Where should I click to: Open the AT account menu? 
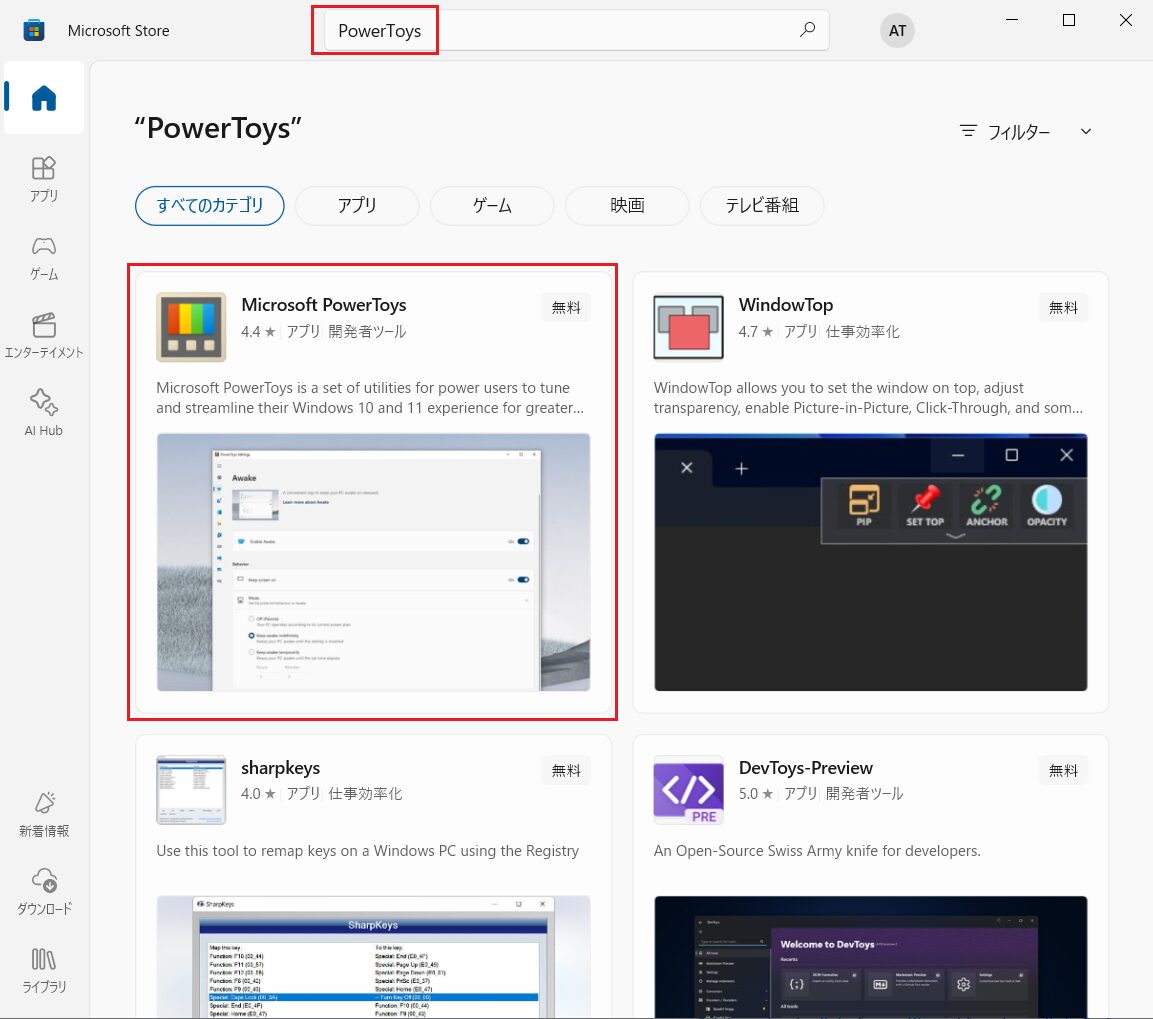(x=897, y=30)
